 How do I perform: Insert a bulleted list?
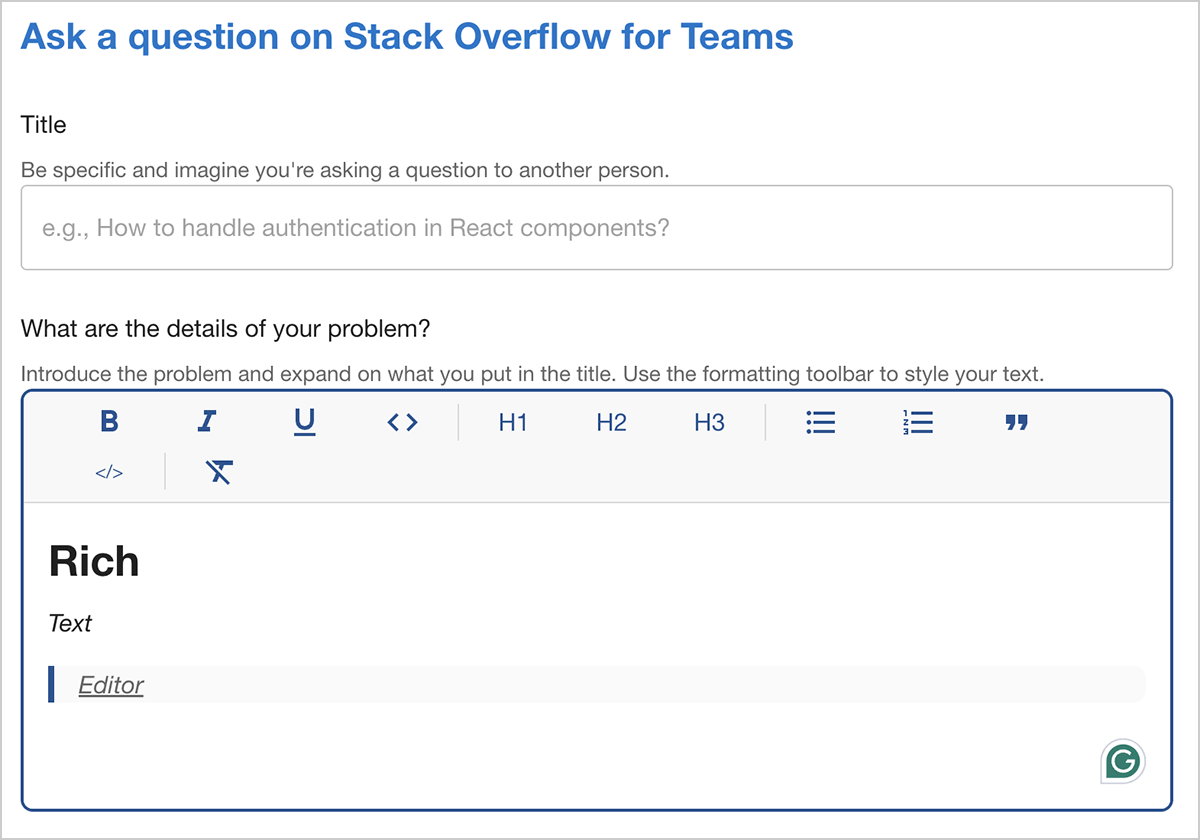point(820,422)
